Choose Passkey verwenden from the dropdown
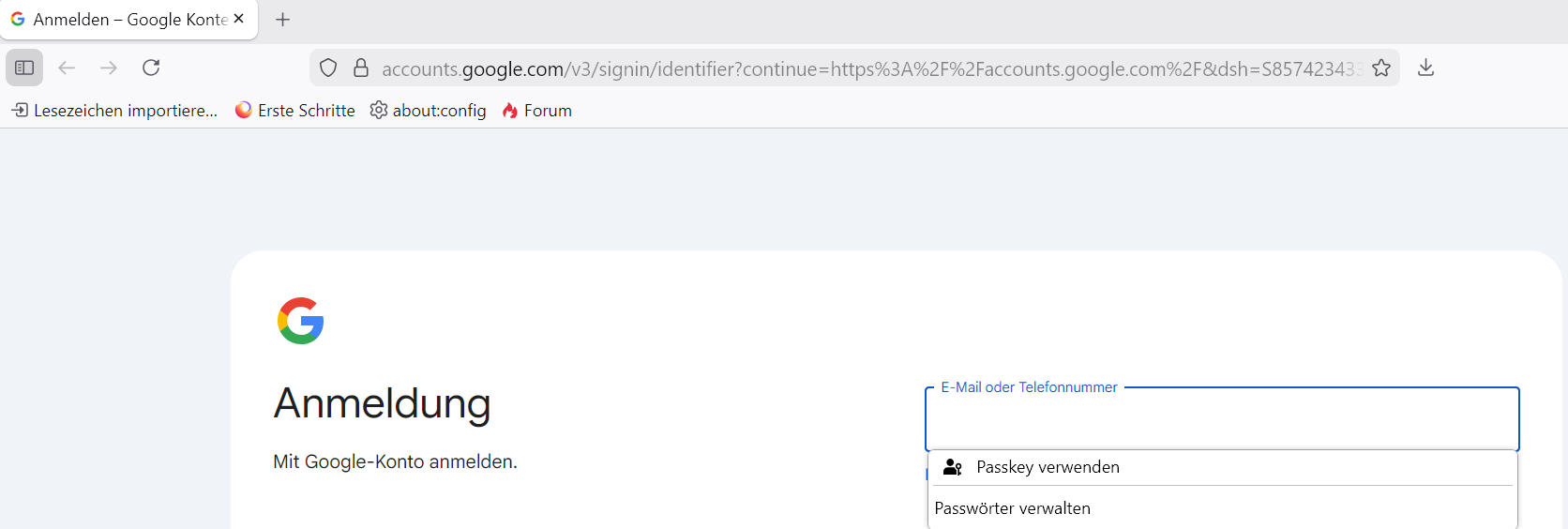Image resolution: width=1568 pixels, height=529 pixels. [1048, 467]
